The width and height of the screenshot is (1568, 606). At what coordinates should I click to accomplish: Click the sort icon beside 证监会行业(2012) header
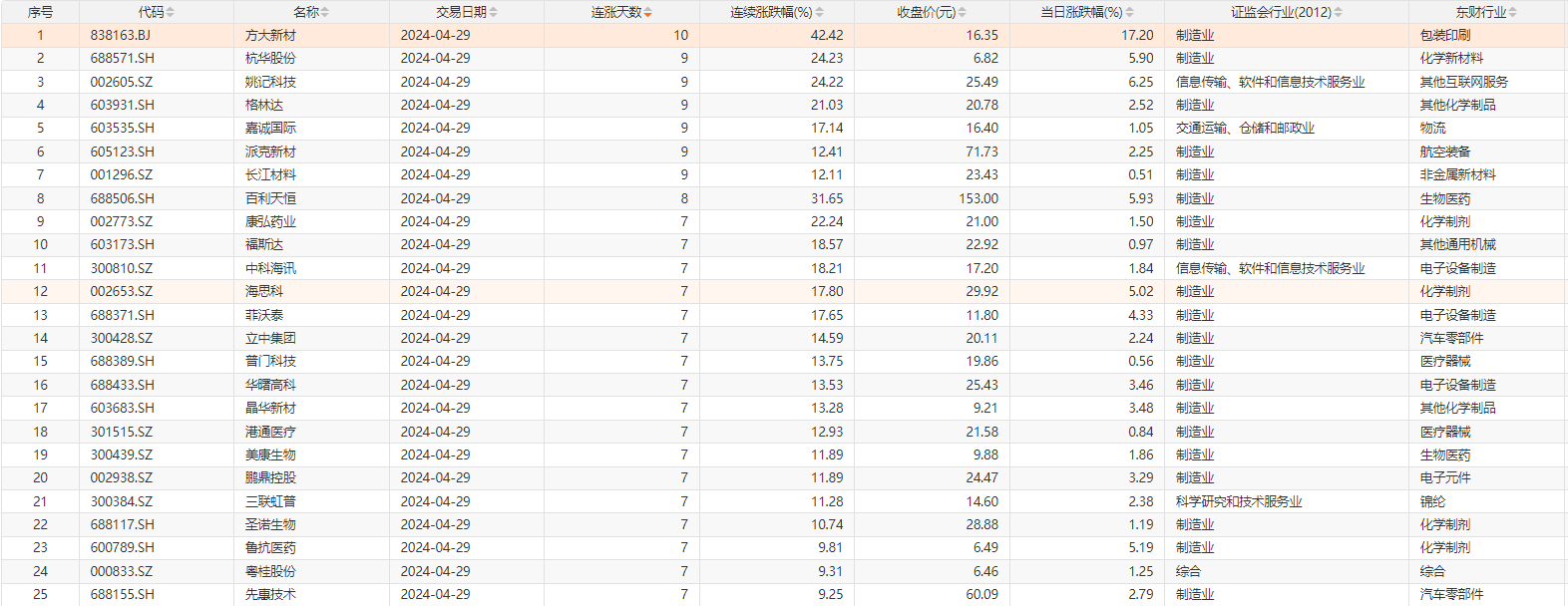pos(1339,12)
